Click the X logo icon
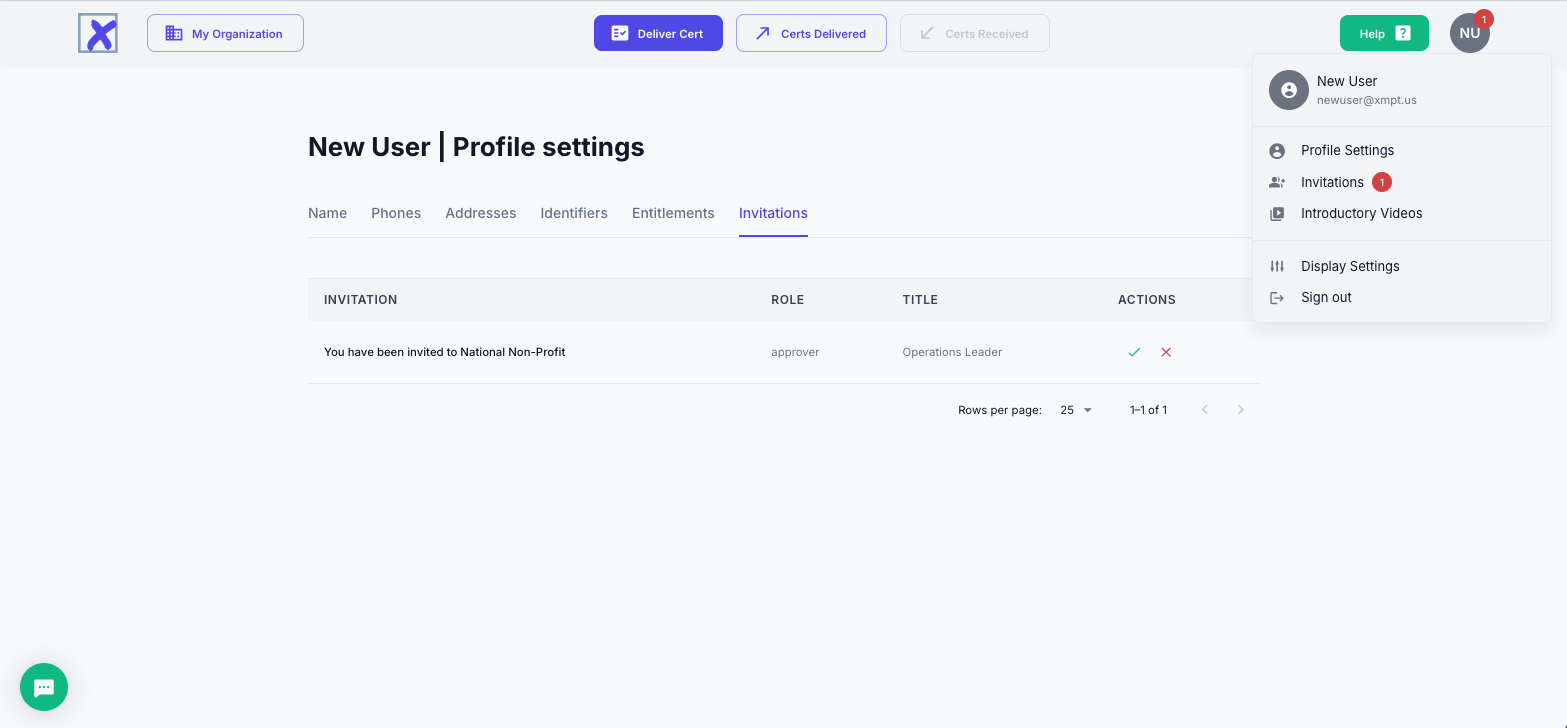Viewport: 1567px width, 728px height. click(98, 33)
